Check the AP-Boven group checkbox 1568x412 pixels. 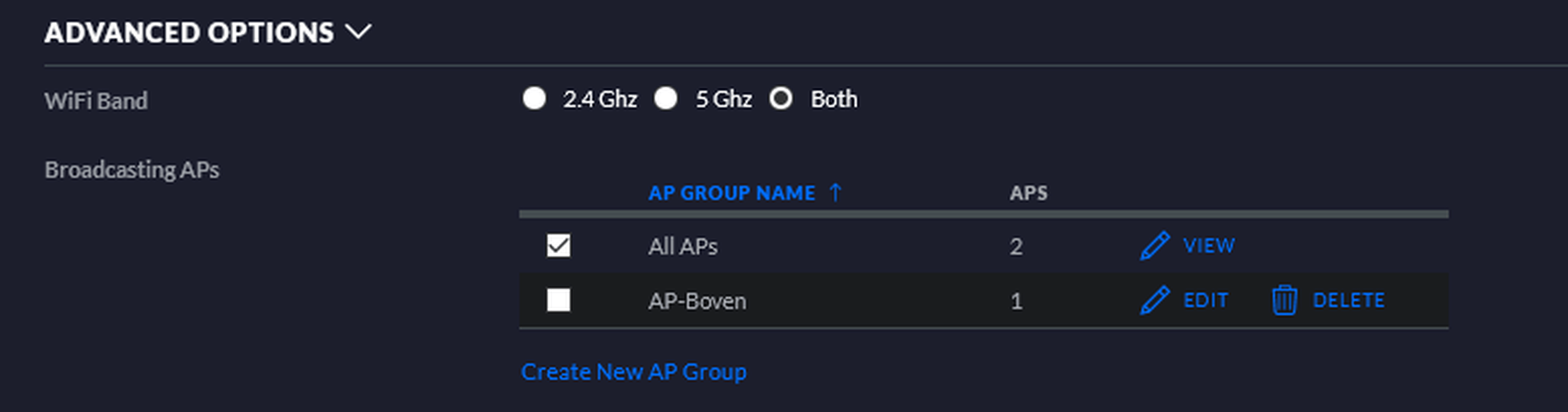(558, 300)
